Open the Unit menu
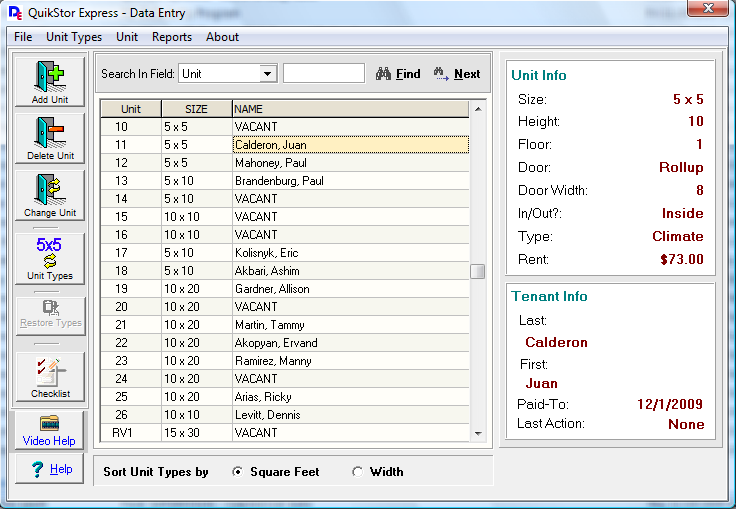The height and width of the screenshot is (509, 736). click(127, 37)
